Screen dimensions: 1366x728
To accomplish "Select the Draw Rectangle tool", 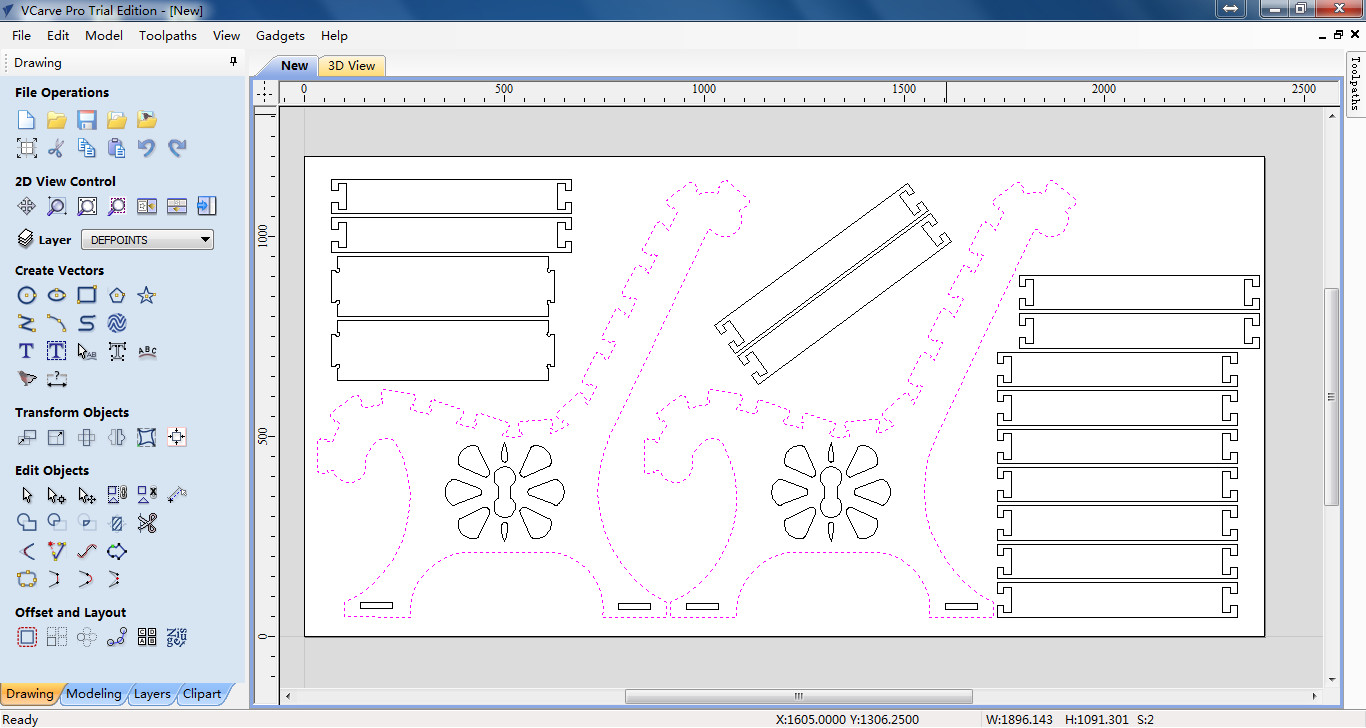I will click(87, 295).
